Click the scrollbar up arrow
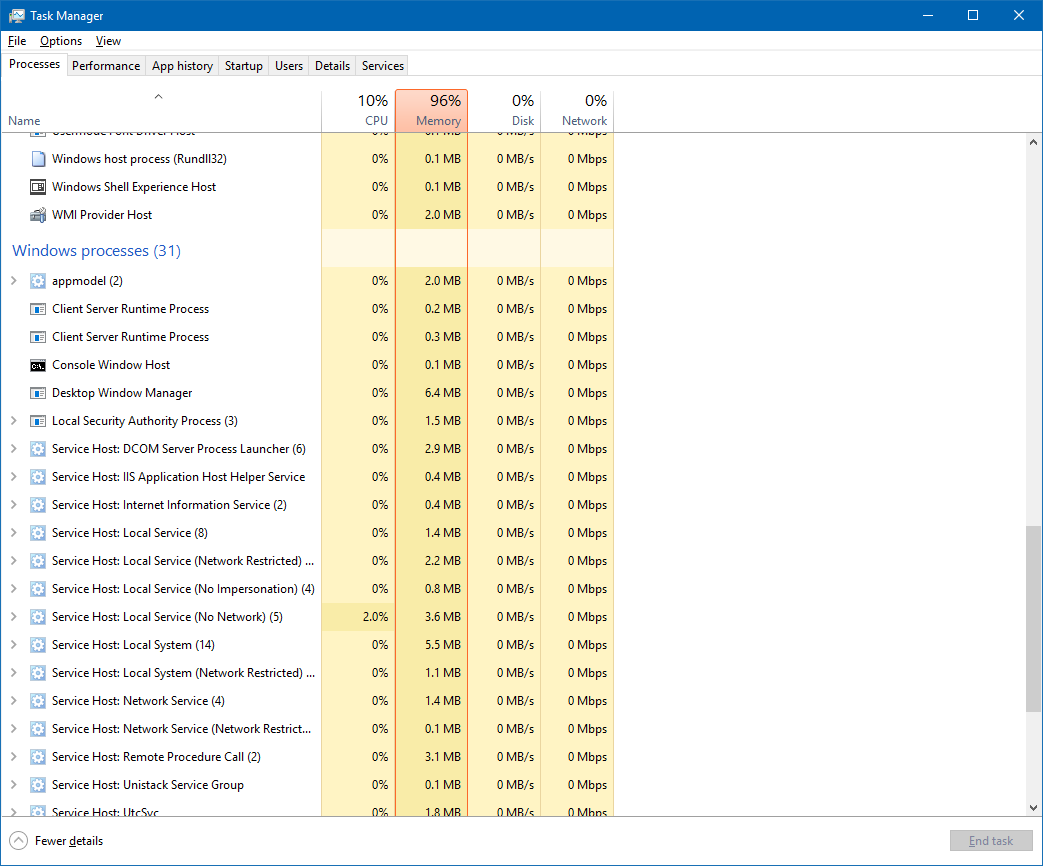 click(x=1033, y=142)
